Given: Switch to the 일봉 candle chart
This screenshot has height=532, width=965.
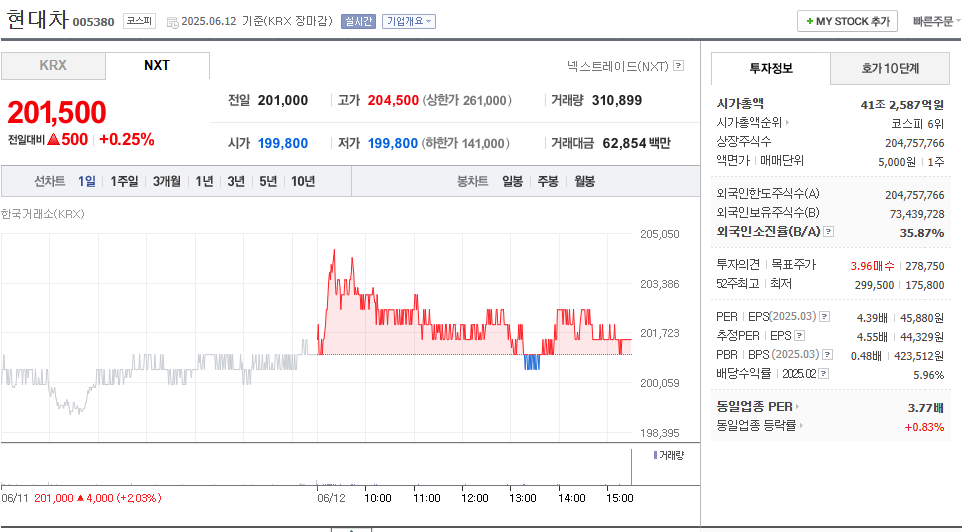Looking at the screenshot, I should pyautogui.click(x=512, y=181).
